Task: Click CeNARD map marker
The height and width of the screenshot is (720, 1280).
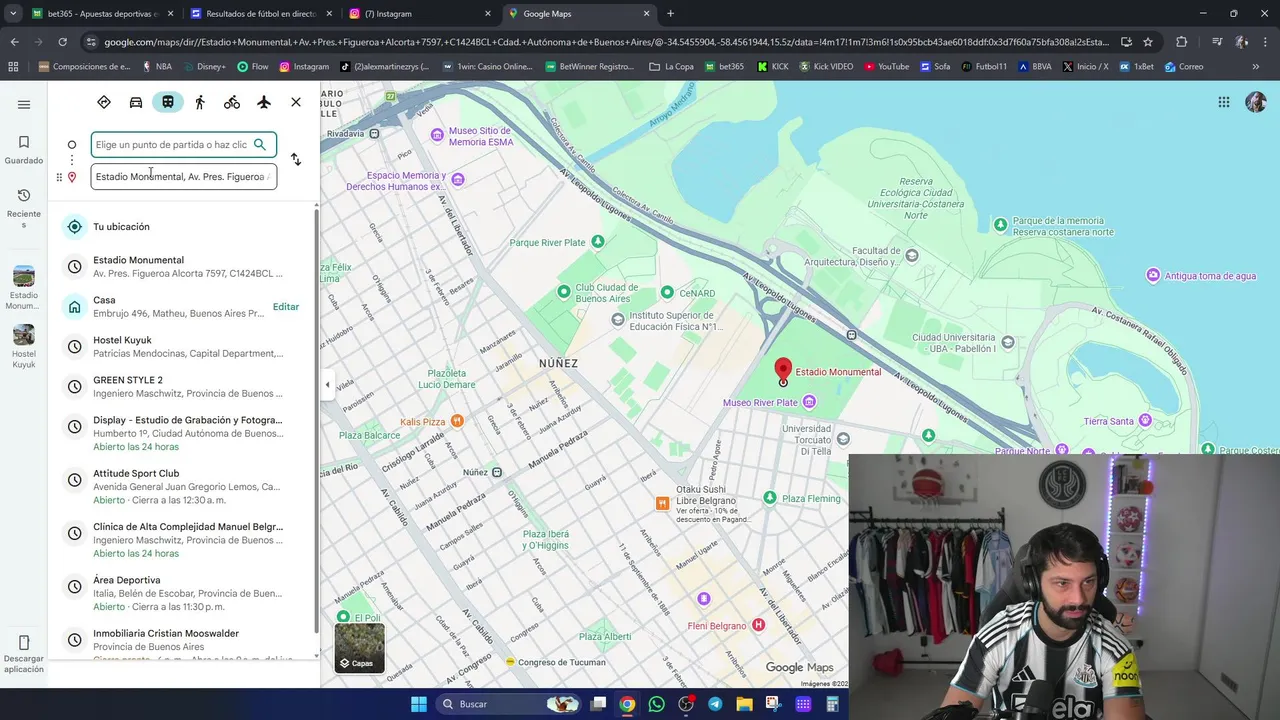Action: point(667,293)
